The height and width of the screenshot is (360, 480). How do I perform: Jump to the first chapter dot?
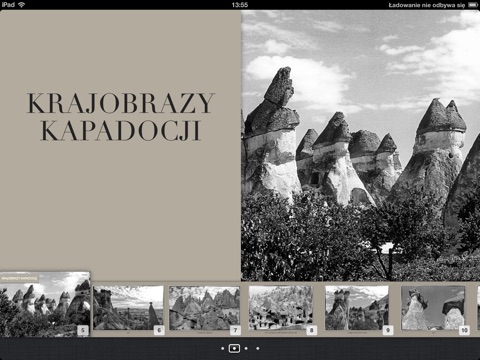[x=222, y=348]
